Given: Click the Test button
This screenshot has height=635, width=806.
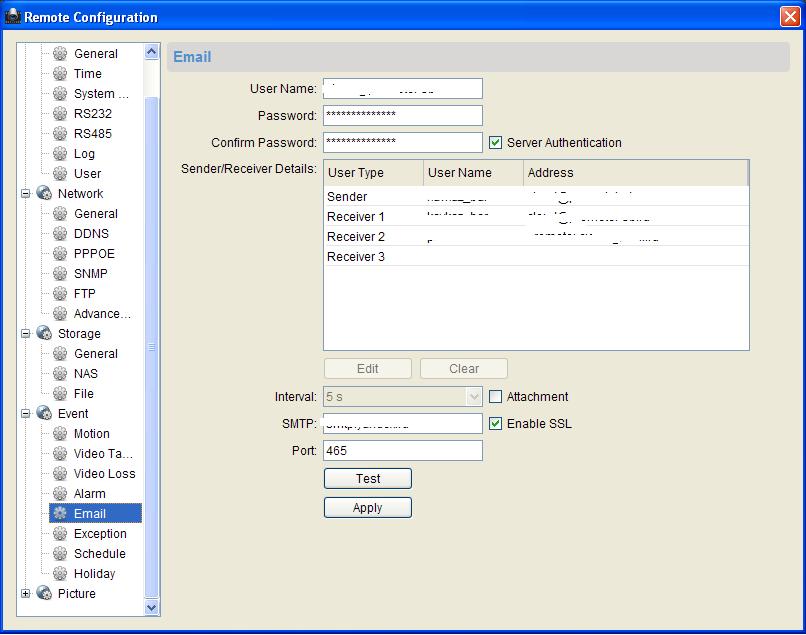Looking at the screenshot, I should point(368,479).
